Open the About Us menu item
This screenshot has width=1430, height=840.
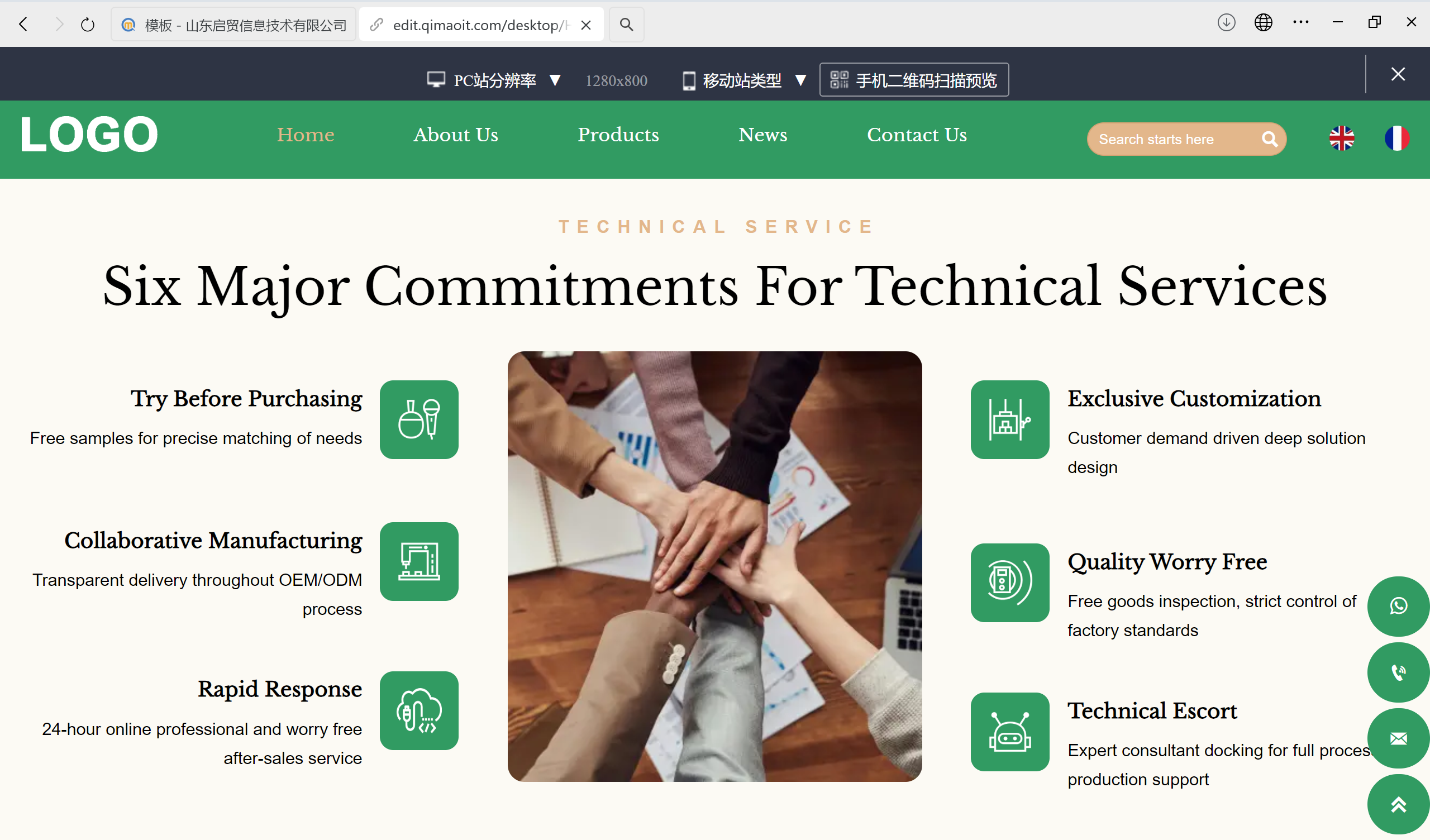(455, 135)
